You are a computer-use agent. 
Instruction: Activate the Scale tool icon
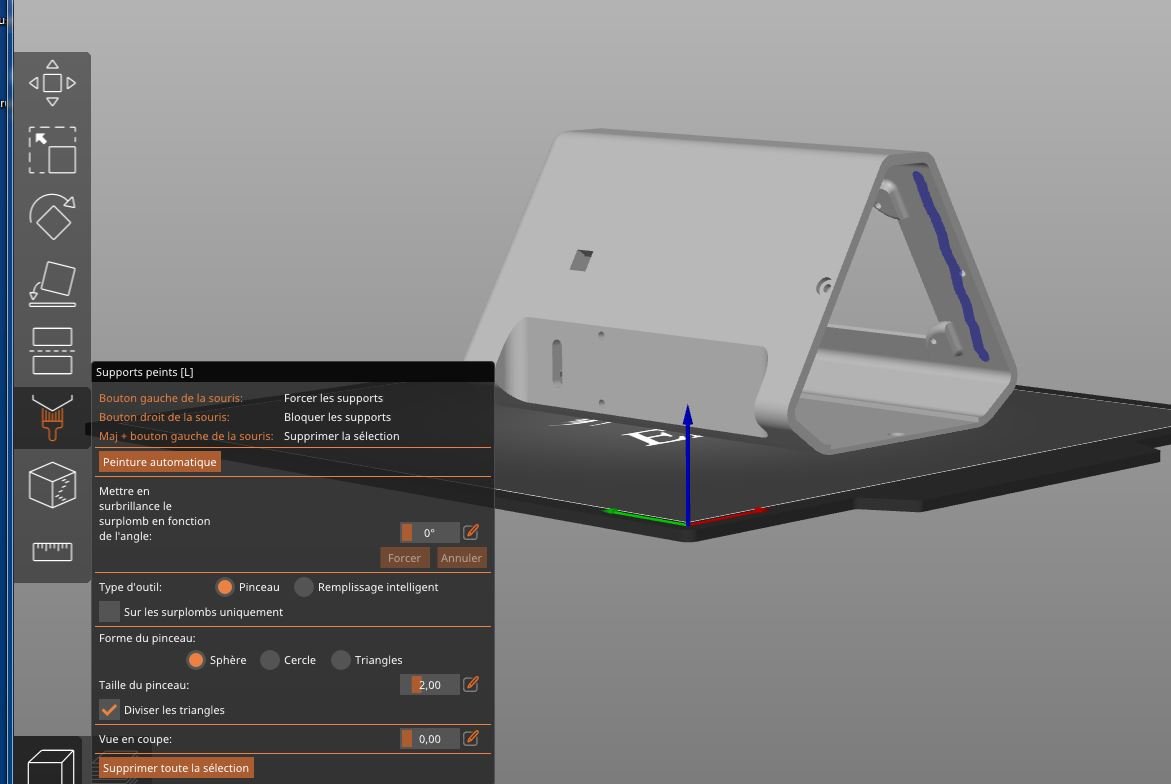click(52, 150)
